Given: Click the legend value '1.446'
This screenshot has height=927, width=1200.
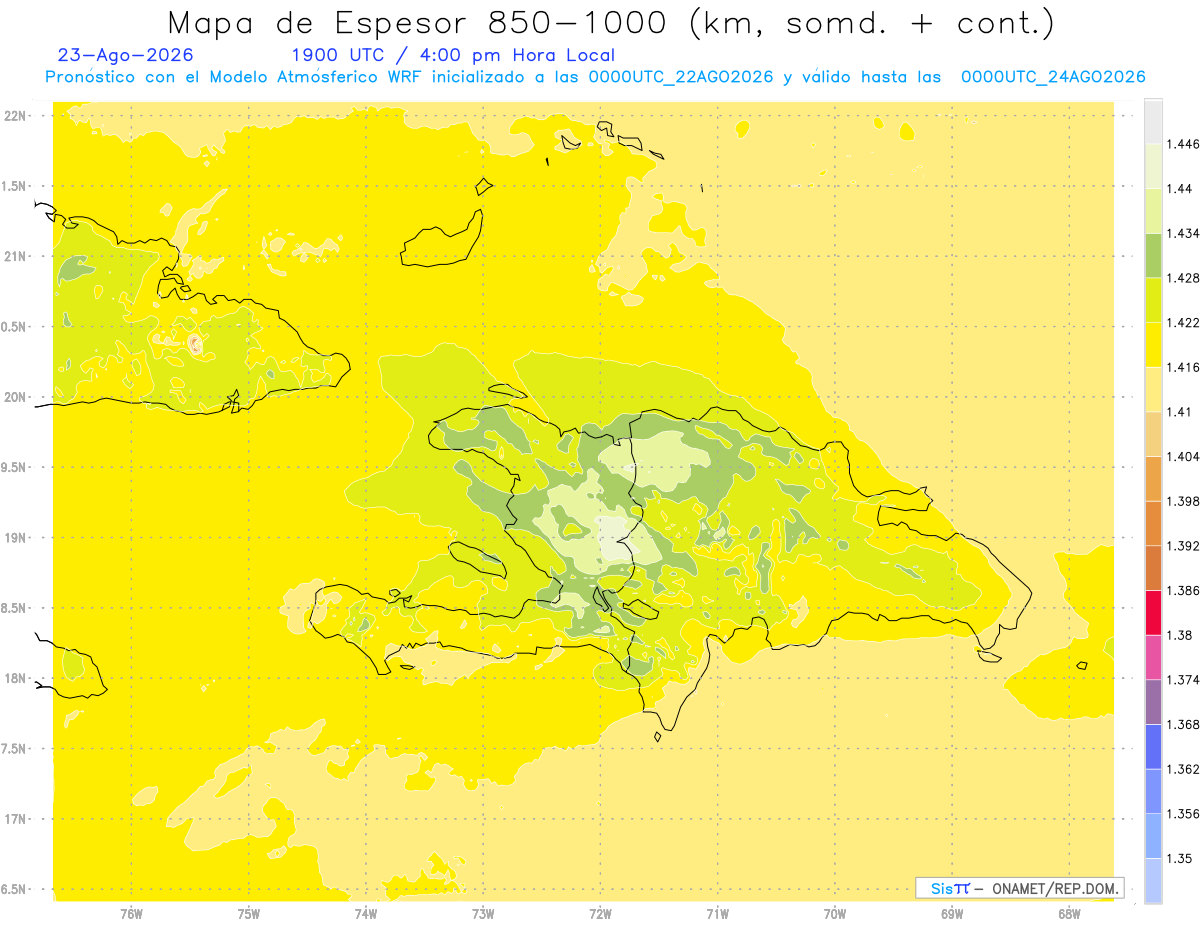Looking at the screenshot, I should [x=1182, y=144].
